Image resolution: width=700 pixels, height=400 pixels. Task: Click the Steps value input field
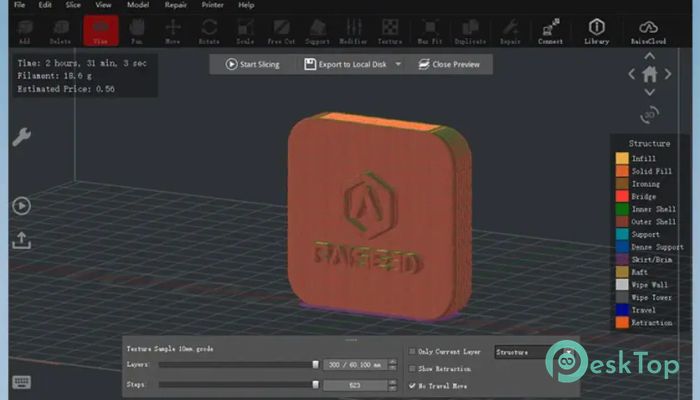[355, 385]
